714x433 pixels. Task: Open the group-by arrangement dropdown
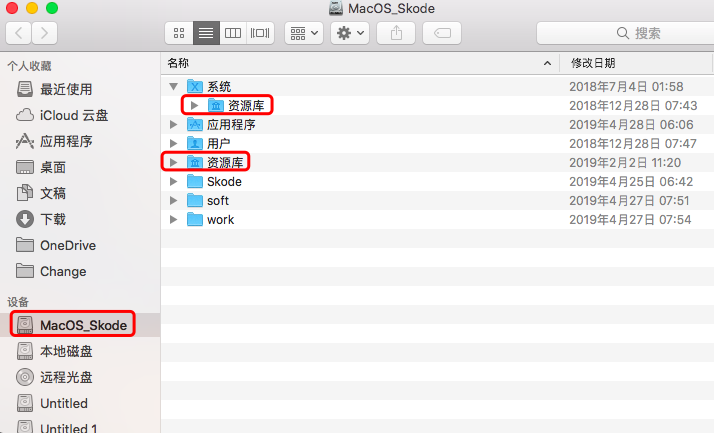pyautogui.click(x=304, y=33)
